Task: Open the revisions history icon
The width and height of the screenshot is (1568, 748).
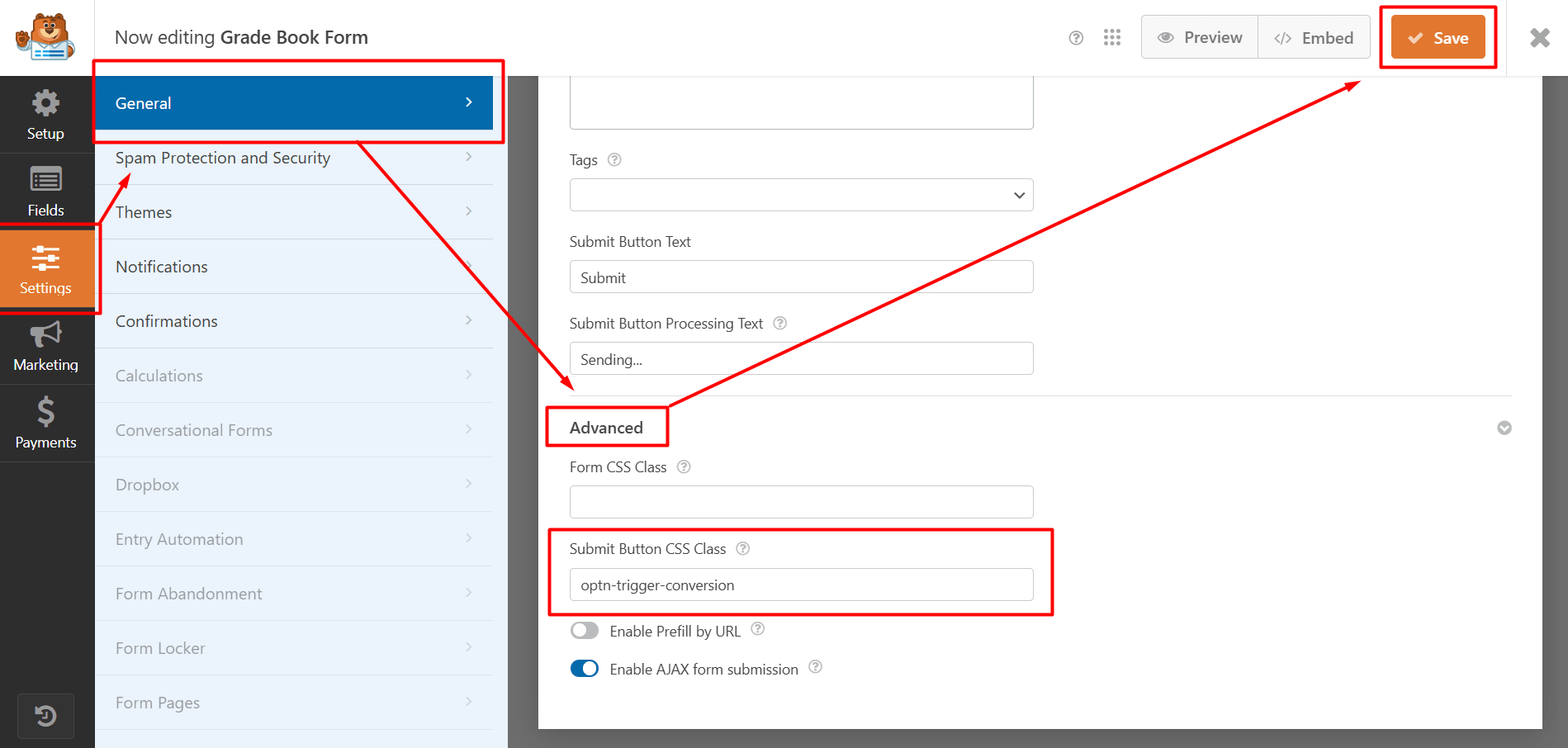Action: coord(46,716)
